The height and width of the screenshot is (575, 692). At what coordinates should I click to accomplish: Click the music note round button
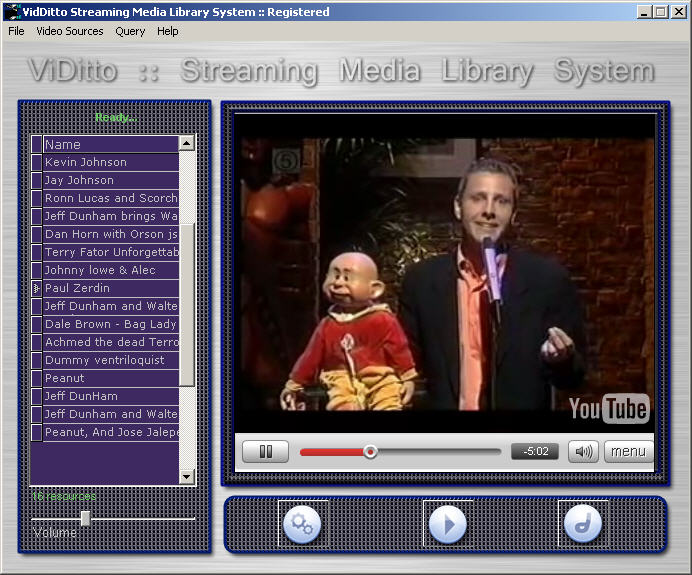(583, 524)
